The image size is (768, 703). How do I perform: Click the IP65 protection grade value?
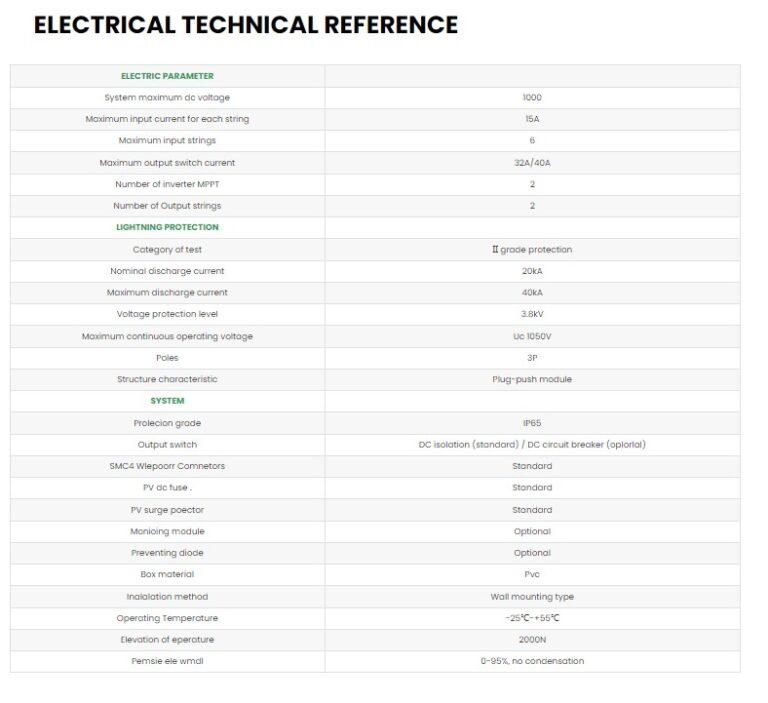tap(532, 423)
